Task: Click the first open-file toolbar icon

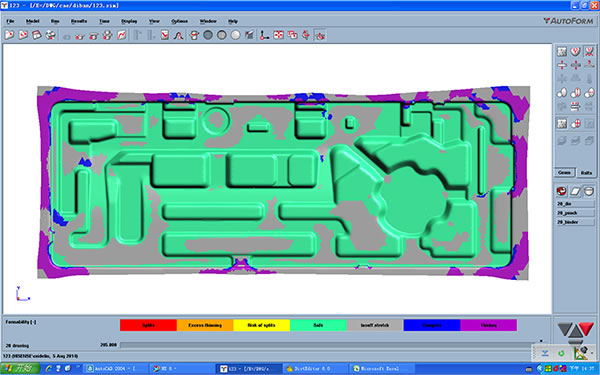Action: pyautogui.click(x=9, y=35)
